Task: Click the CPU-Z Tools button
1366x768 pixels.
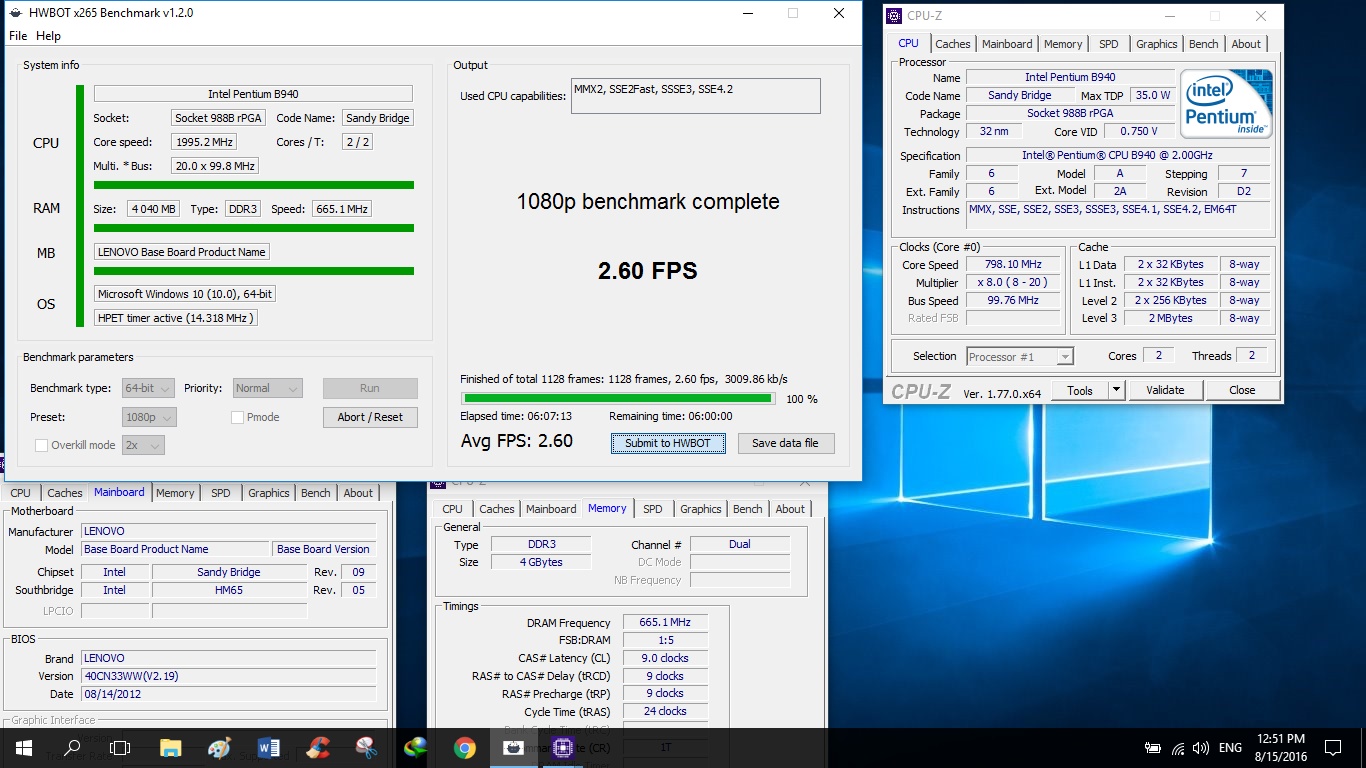Action: tap(1080, 390)
